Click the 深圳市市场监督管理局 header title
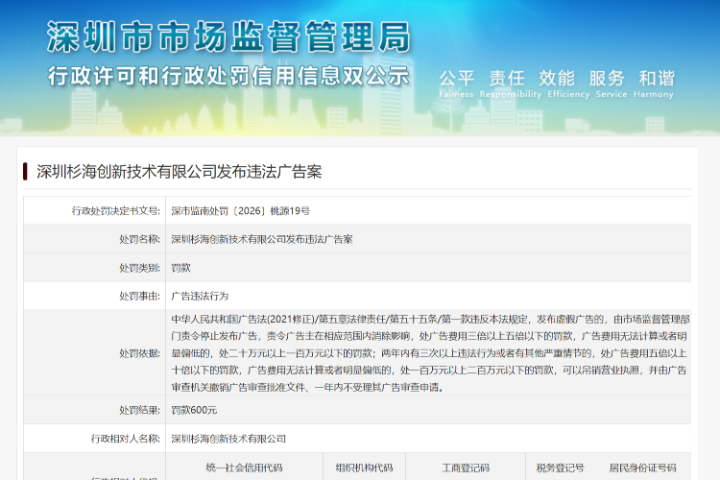This screenshot has width=720, height=480. 228,37
